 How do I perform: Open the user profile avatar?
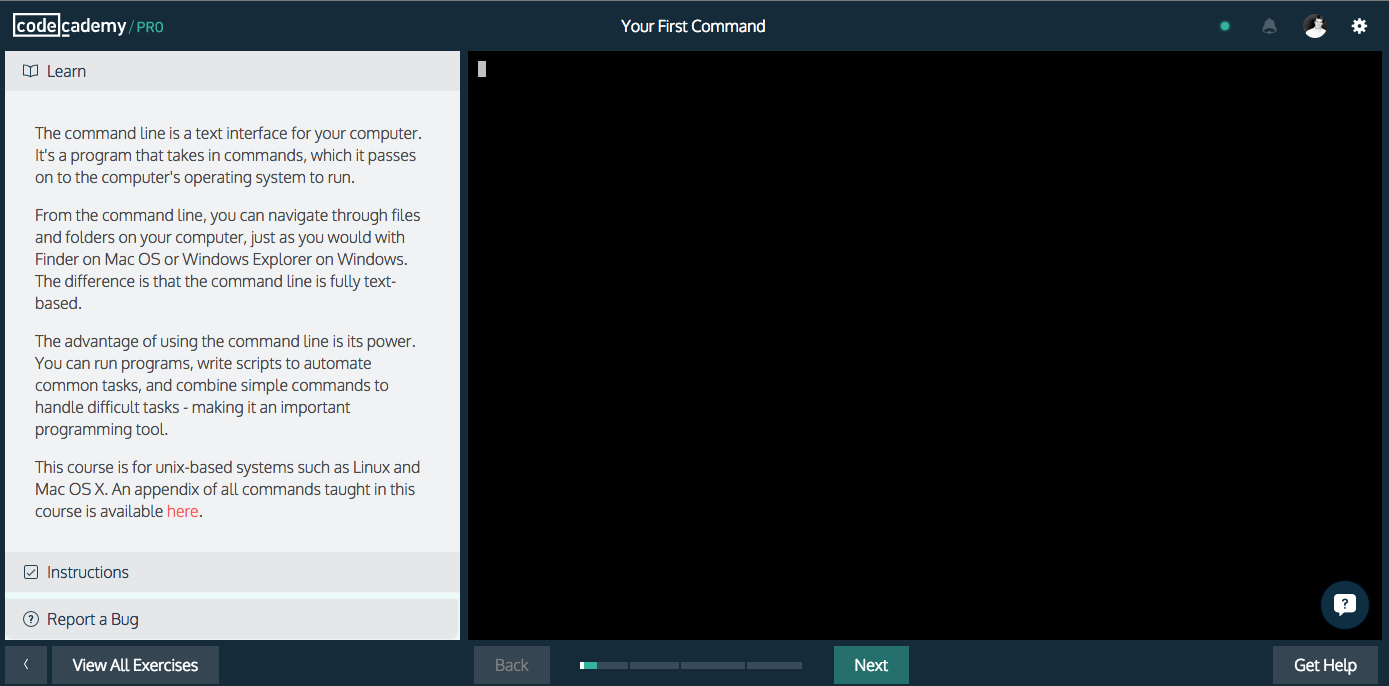pyautogui.click(x=1314, y=26)
